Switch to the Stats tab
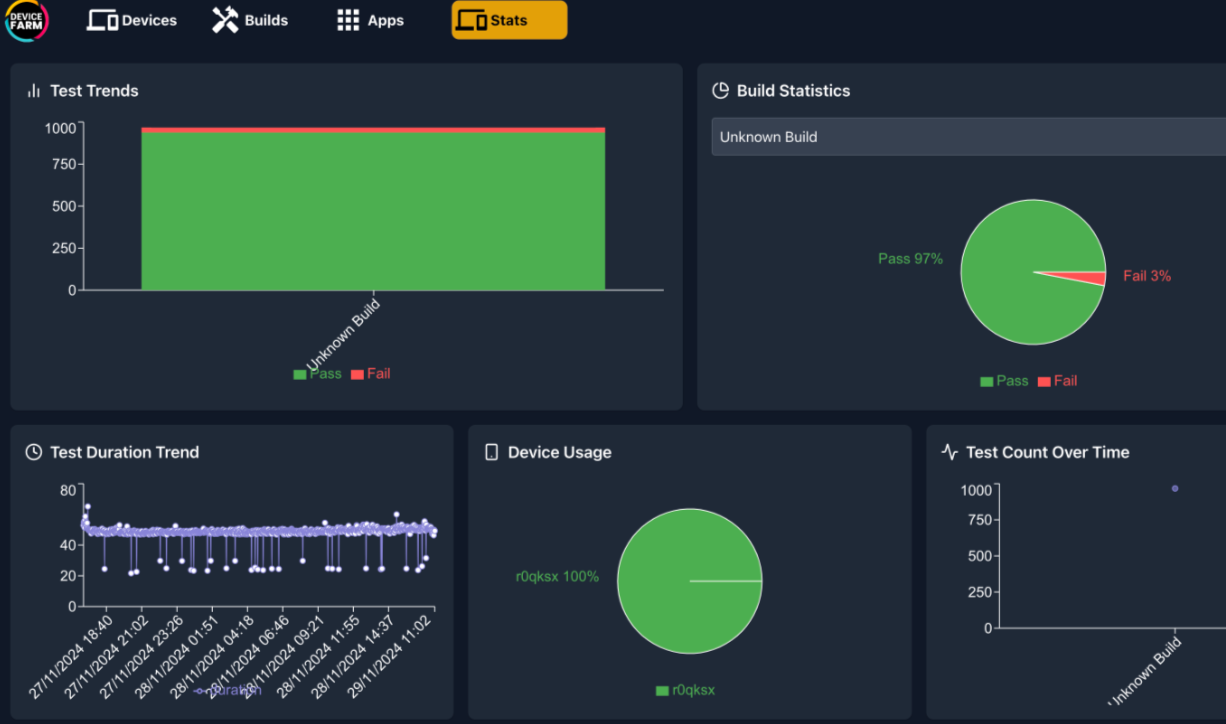Screen dimensions: 1226x724 pos(509,20)
